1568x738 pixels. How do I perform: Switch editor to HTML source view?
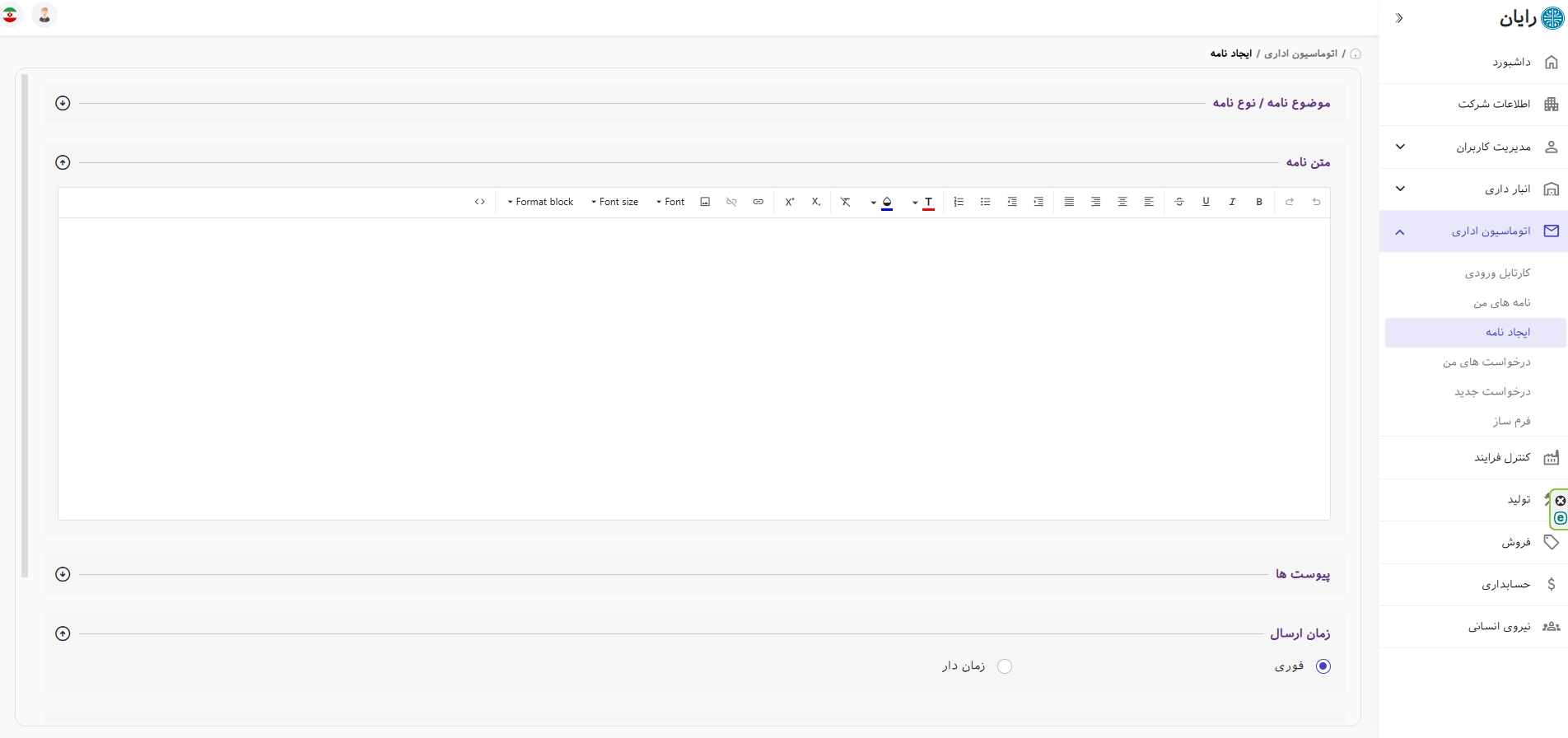click(479, 202)
